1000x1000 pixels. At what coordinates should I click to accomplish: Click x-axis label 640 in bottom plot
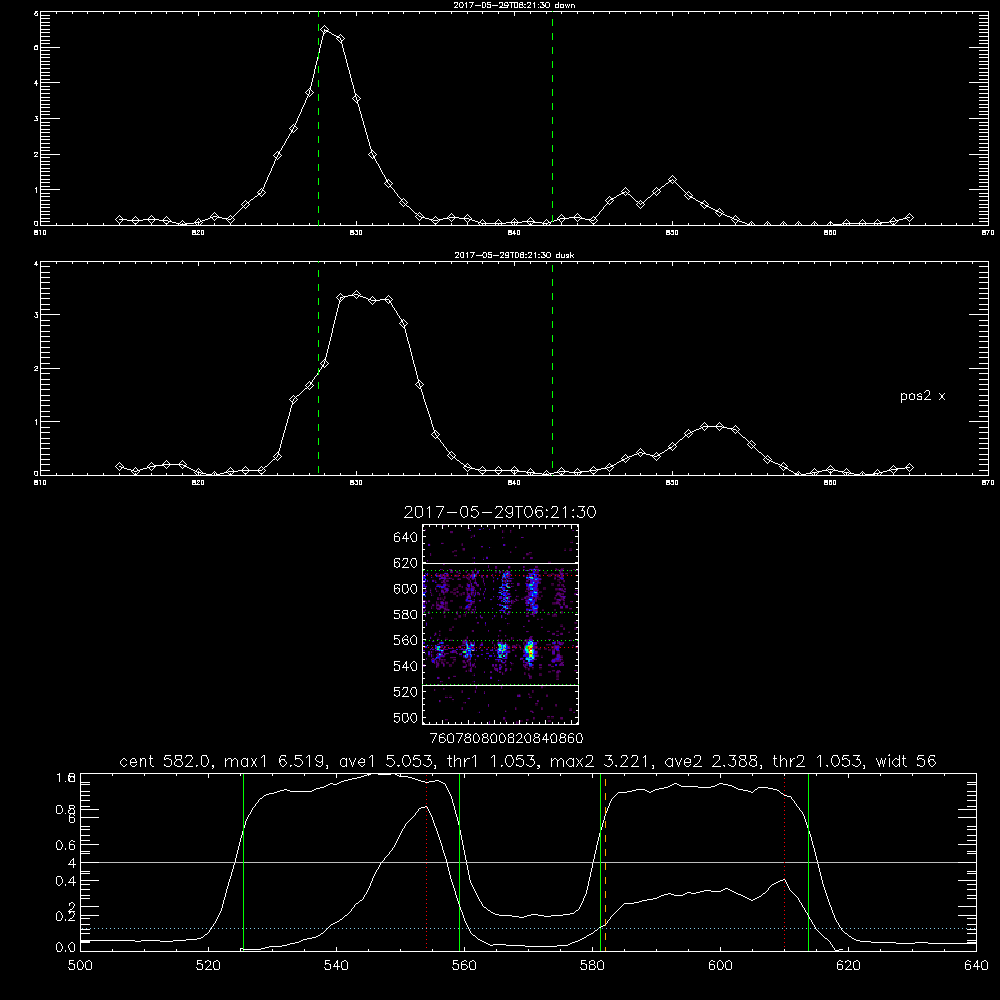pyautogui.click(x=976, y=966)
